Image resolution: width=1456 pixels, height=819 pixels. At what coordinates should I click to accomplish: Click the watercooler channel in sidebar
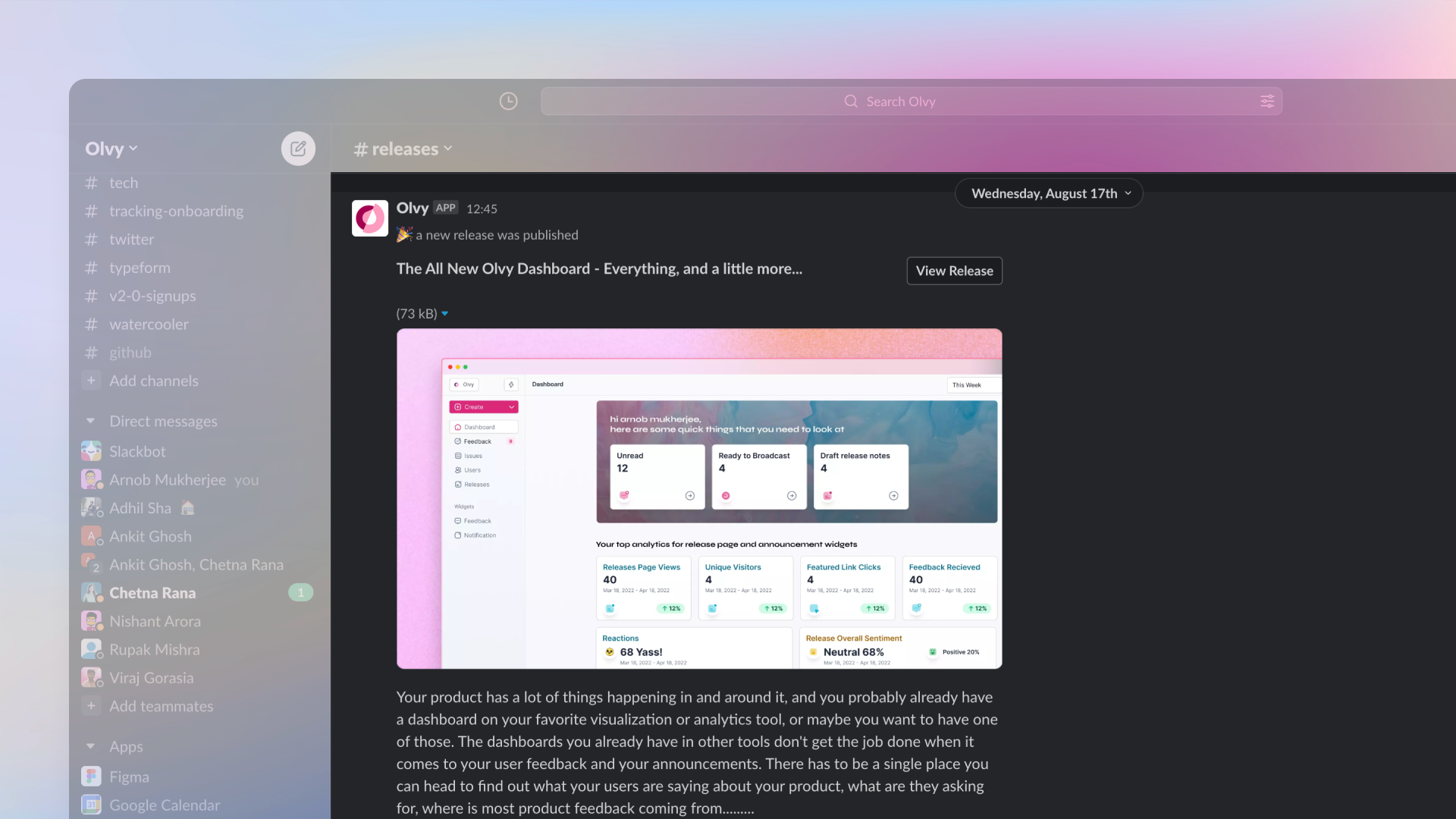[x=149, y=324]
